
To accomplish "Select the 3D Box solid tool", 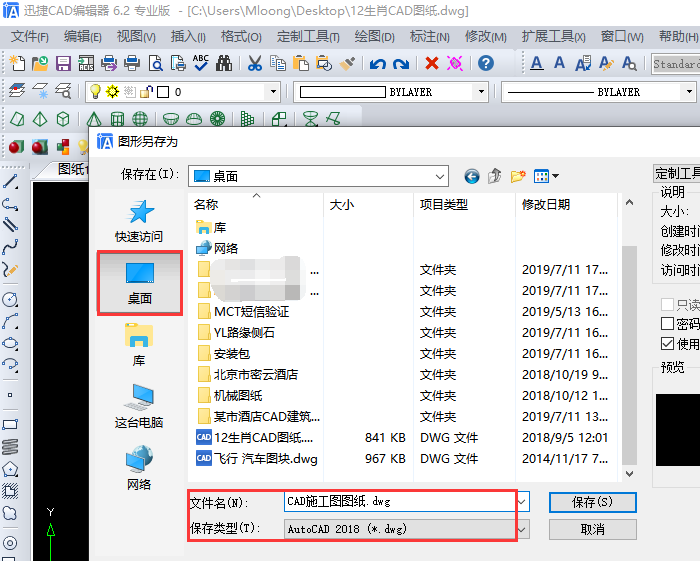I will 63,119.
